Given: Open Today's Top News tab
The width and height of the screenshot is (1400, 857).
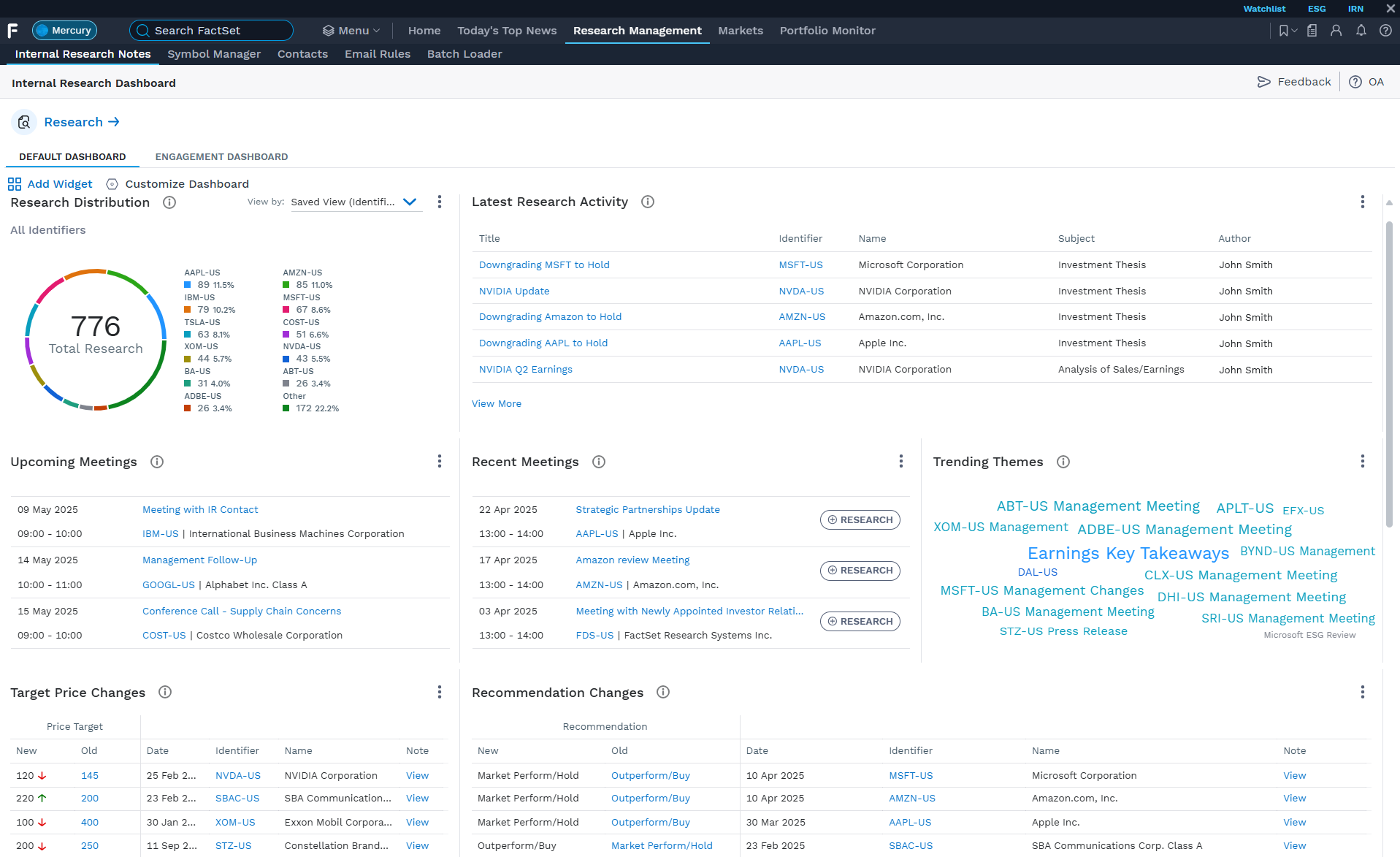Looking at the screenshot, I should coord(507,31).
